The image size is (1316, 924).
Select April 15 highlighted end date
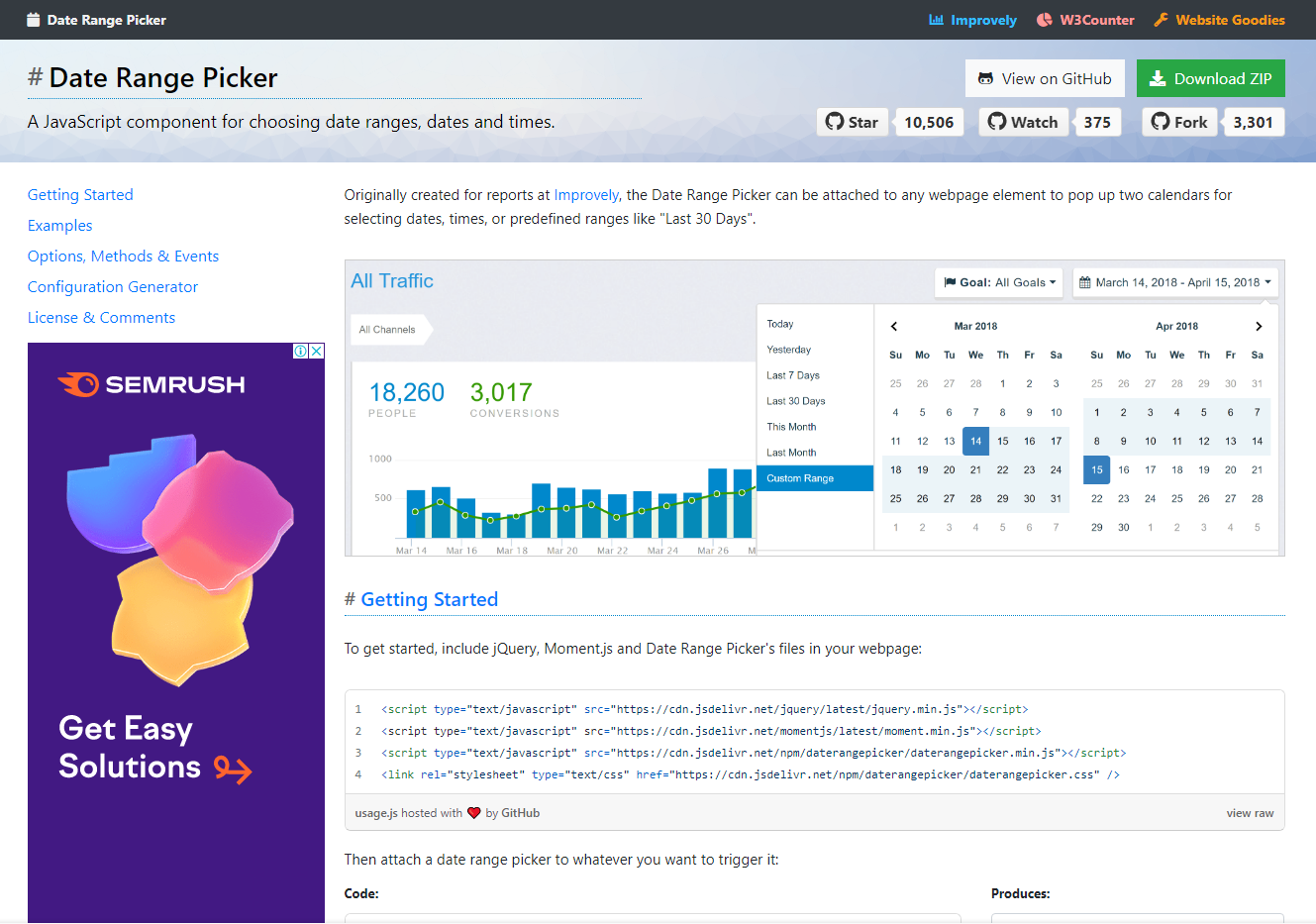[1096, 469]
